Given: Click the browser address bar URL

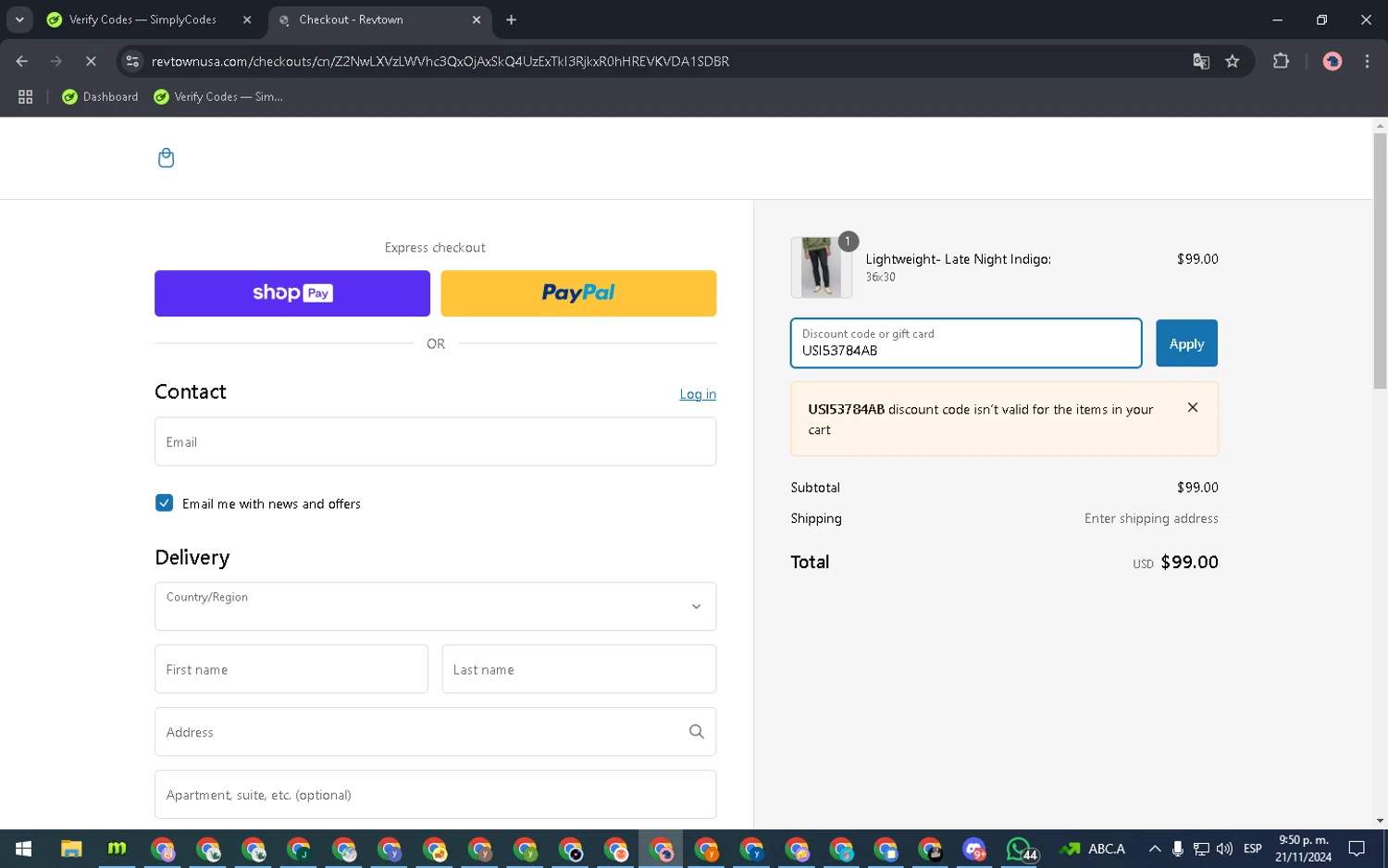Looking at the screenshot, I should [440, 61].
